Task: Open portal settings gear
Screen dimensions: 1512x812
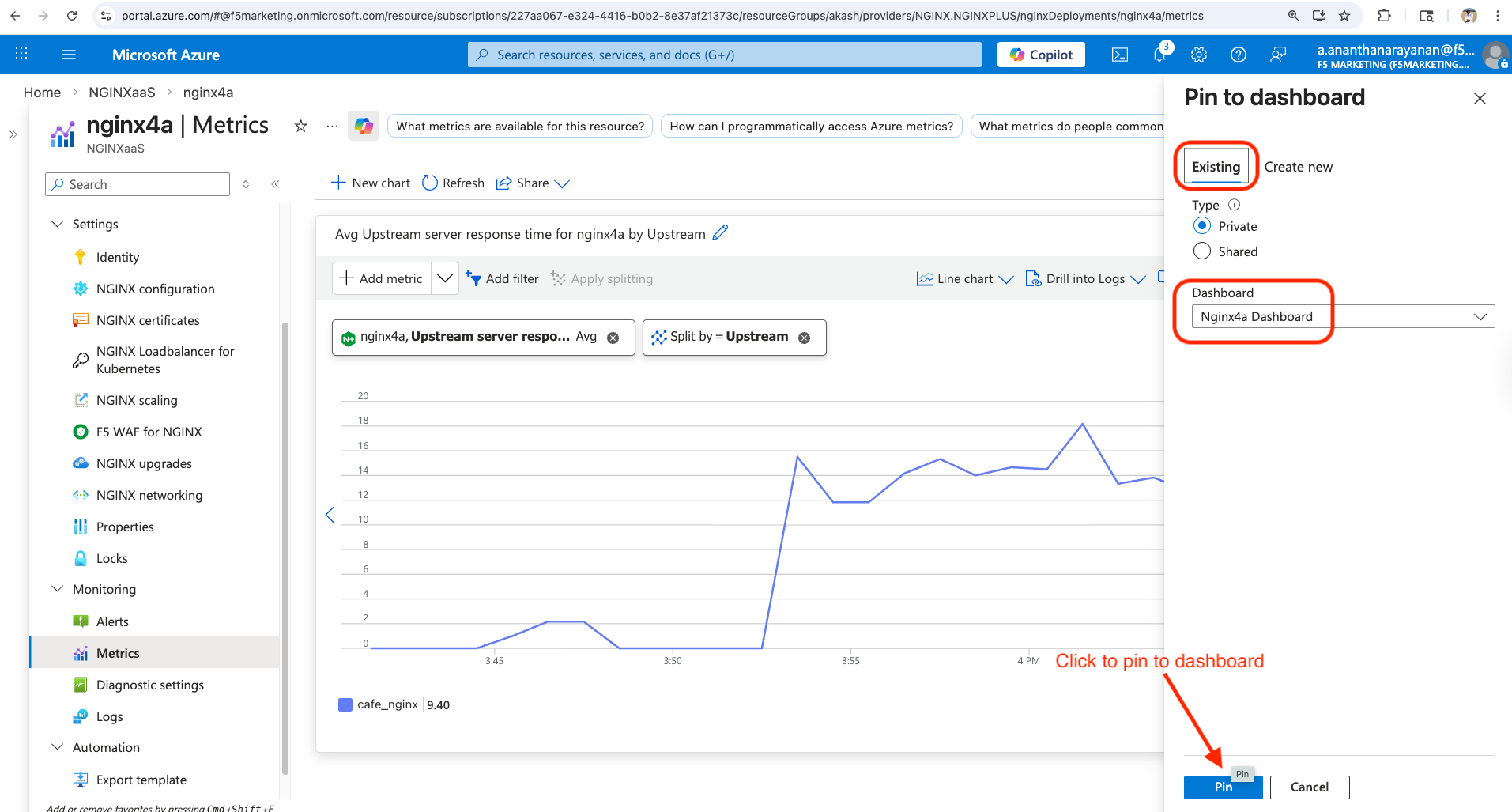Action: pos(1199,55)
